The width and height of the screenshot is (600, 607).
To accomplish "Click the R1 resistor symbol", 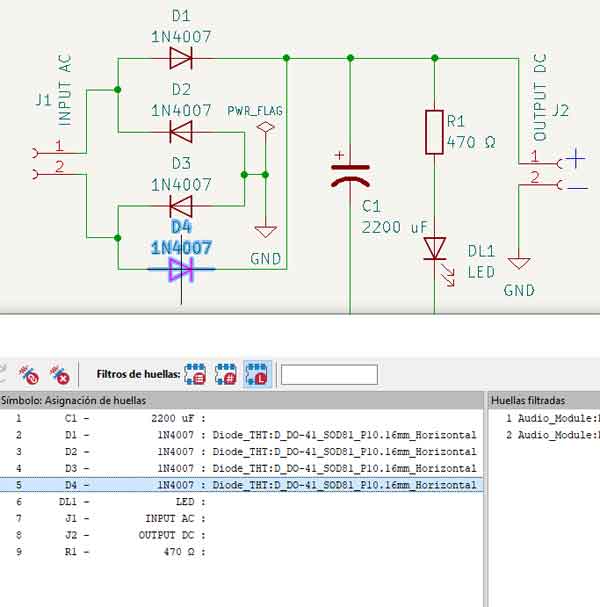I will 434,132.
